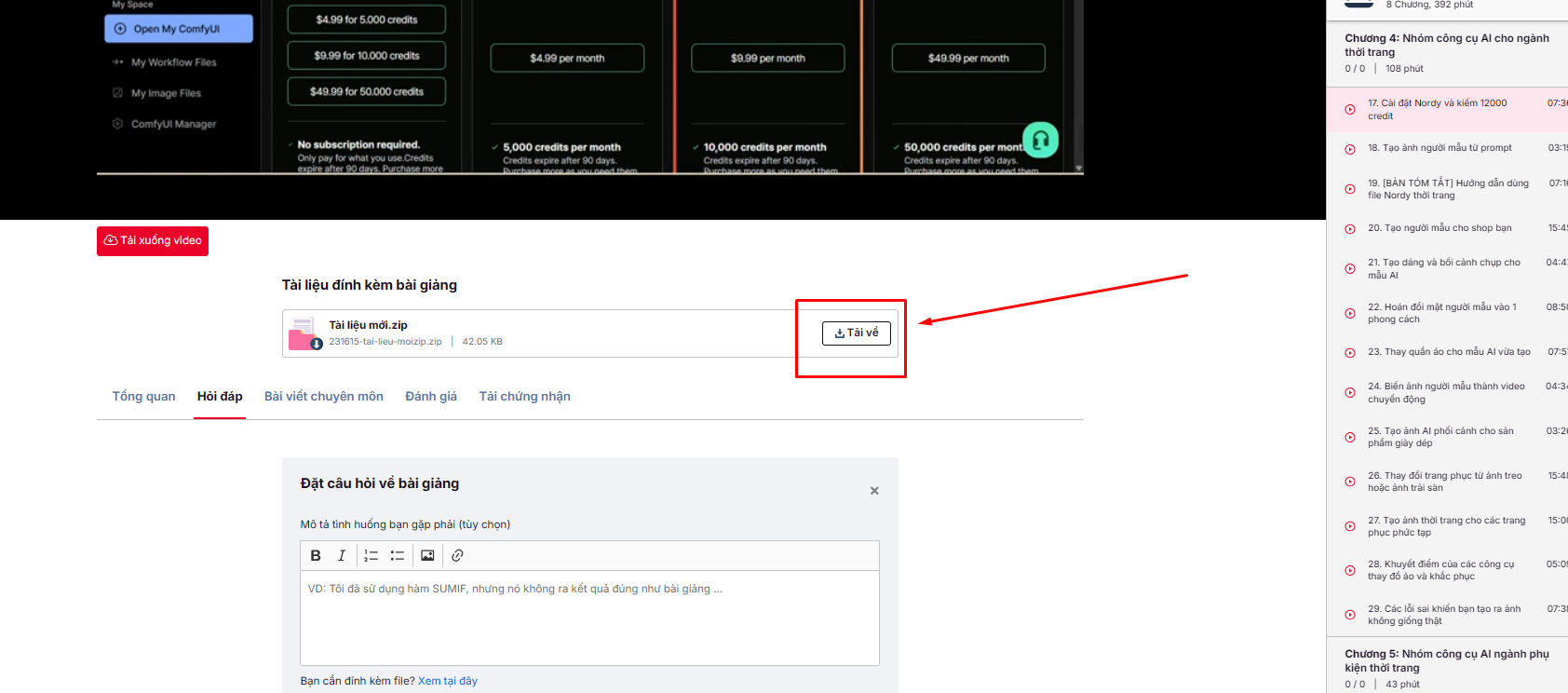The height and width of the screenshot is (693, 1568).
Task: Choose the $4.99 per month plan
Action: 567,58
